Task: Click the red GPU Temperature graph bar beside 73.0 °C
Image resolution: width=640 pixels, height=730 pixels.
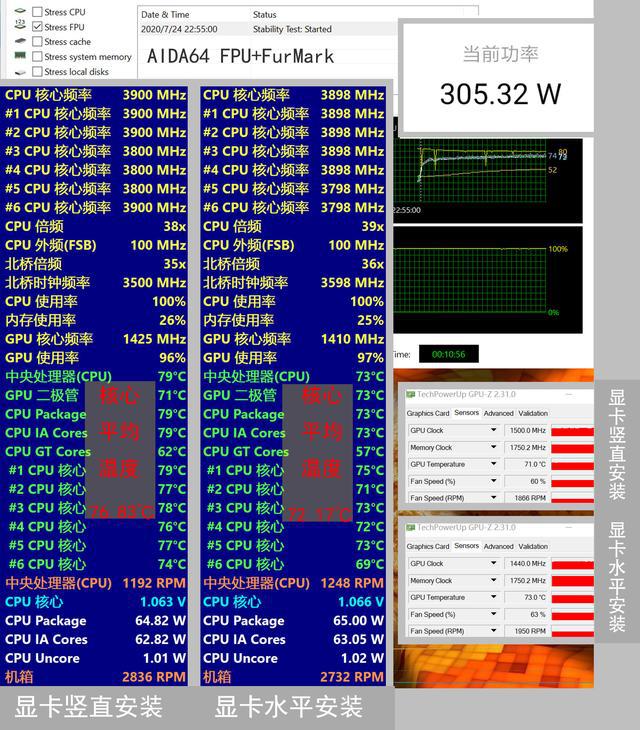Action: (x=573, y=598)
